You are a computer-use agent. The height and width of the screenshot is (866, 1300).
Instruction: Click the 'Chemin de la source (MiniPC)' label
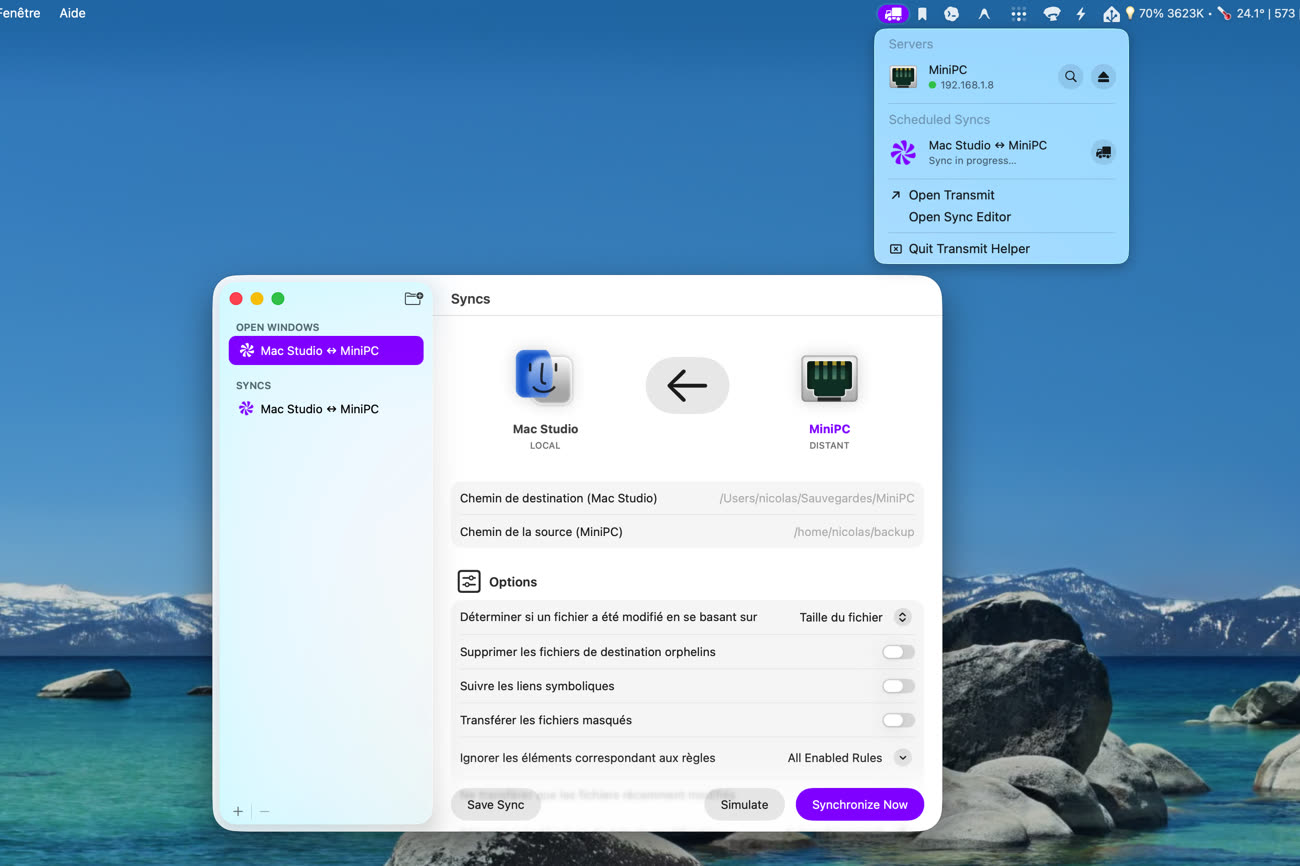541,532
